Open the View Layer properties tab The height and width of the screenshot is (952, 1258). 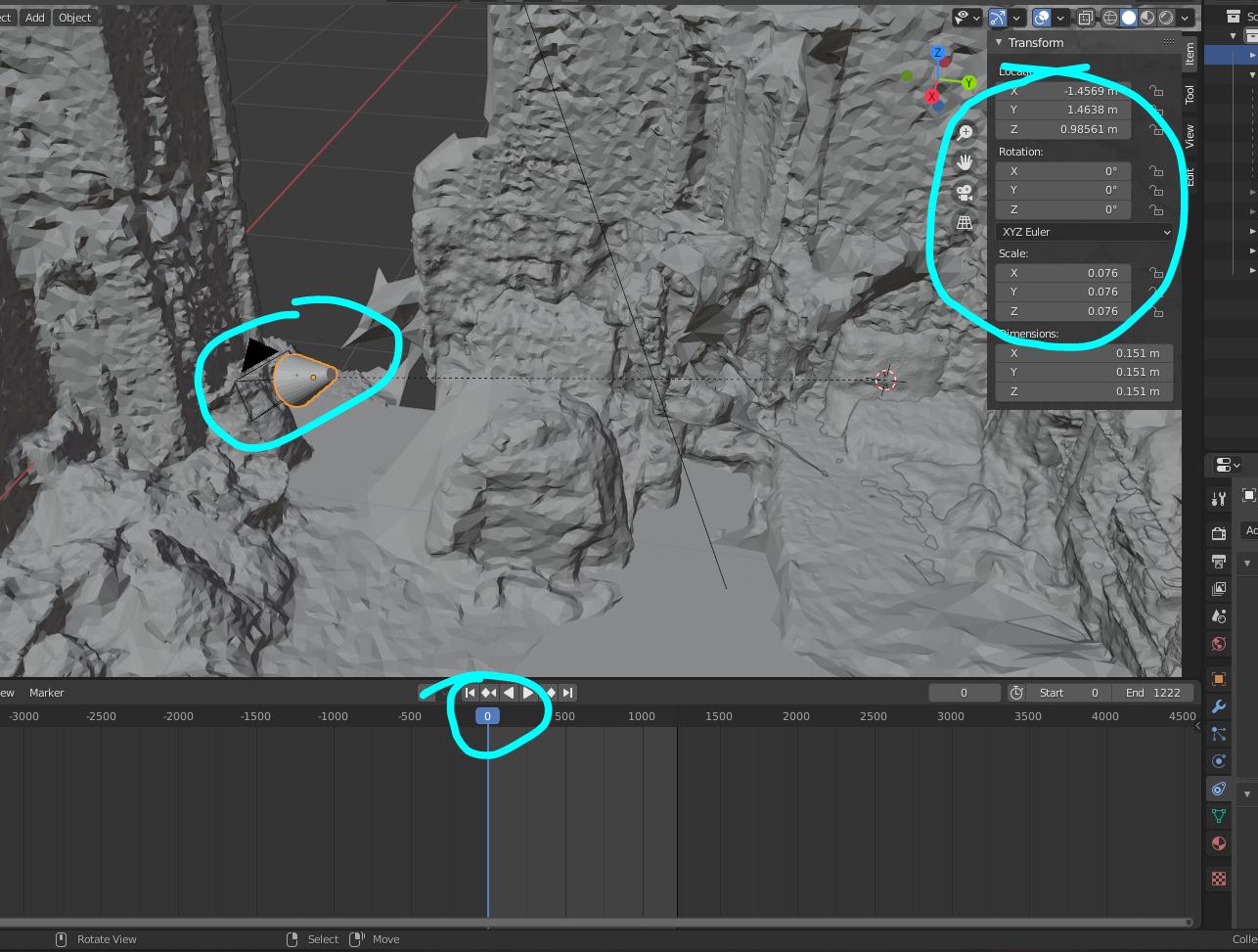click(1219, 588)
